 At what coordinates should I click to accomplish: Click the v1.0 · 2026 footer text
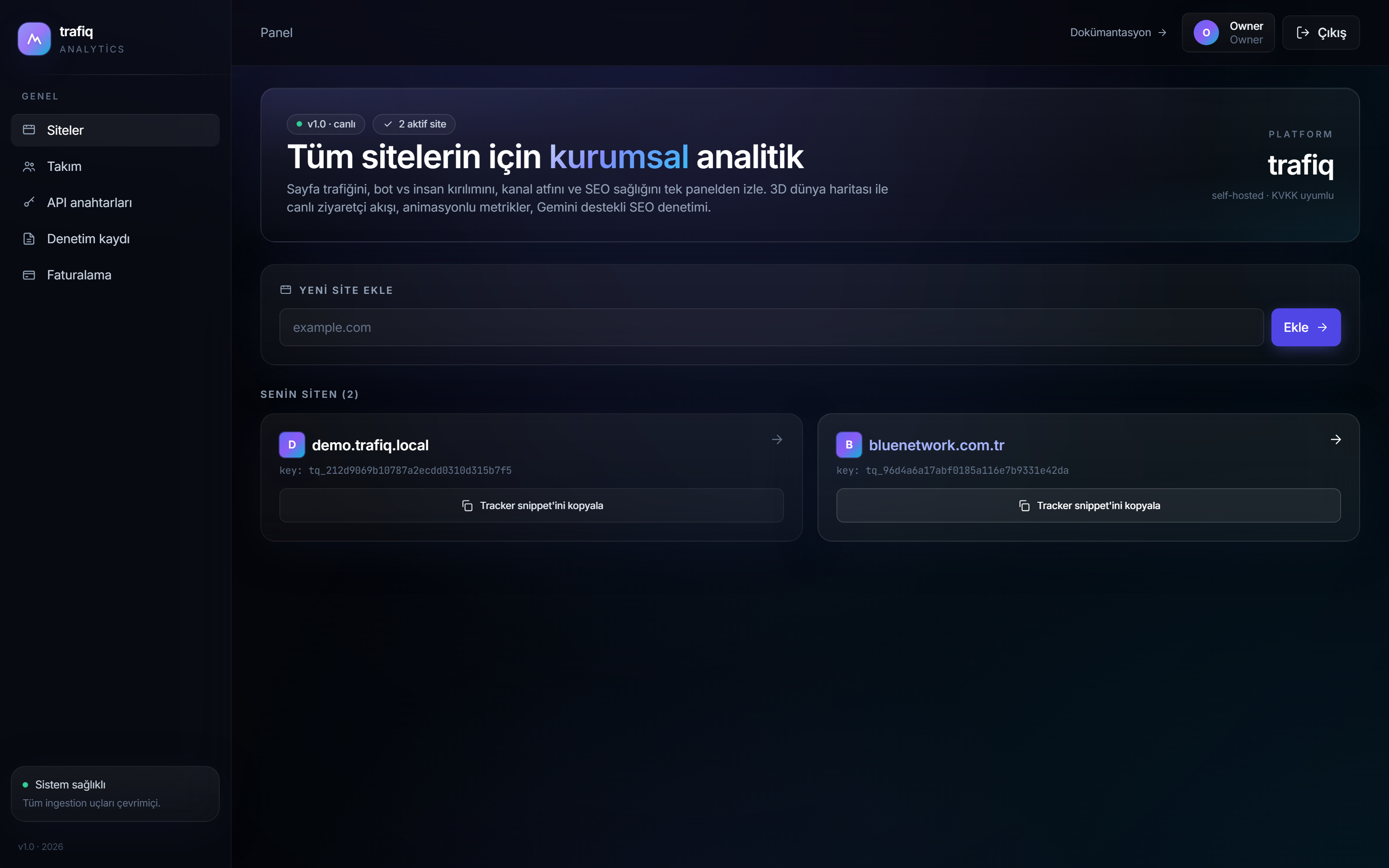click(x=41, y=847)
